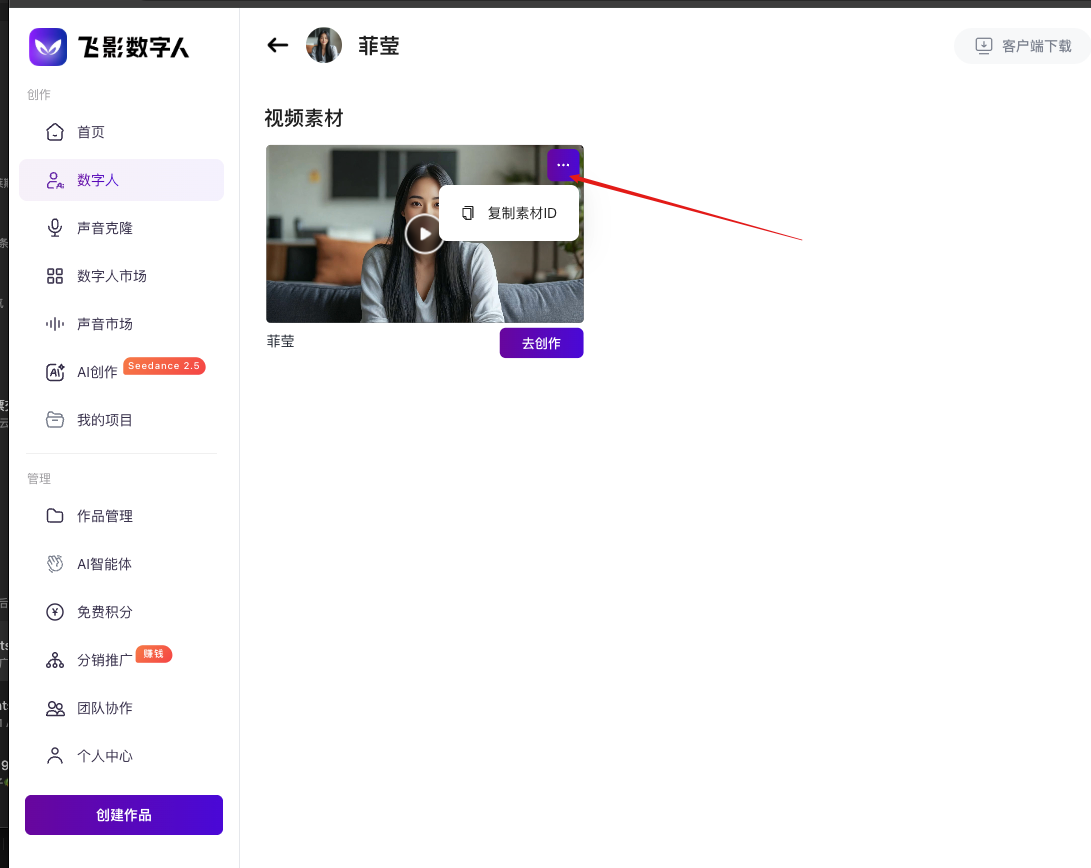The height and width of the screenshot is (868, 1091).
Task: Navigate to 数字人 menu label
Action: [x=97, y=180]
